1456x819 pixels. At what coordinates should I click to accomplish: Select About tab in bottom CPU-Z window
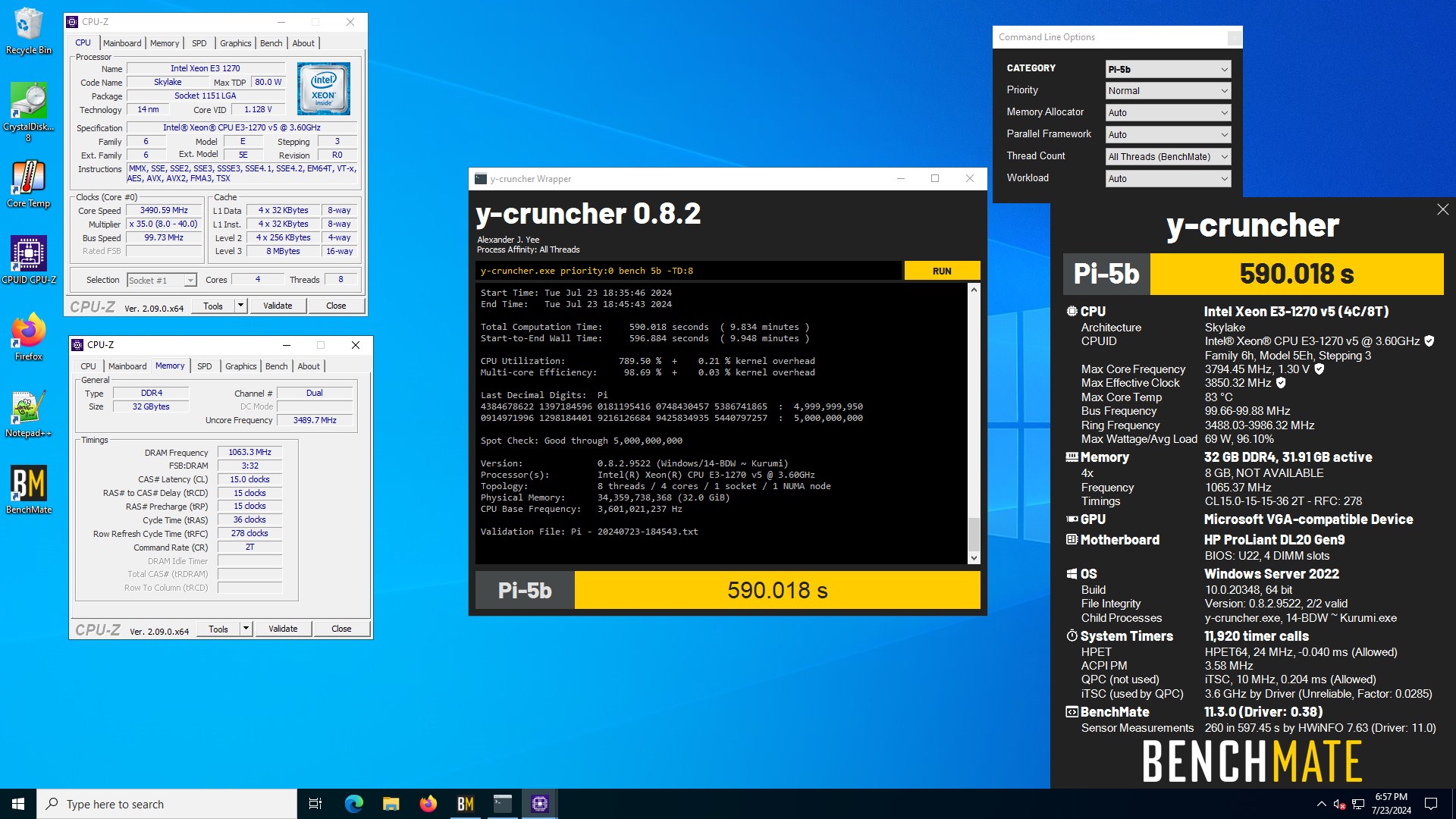(x=309, y=366)
